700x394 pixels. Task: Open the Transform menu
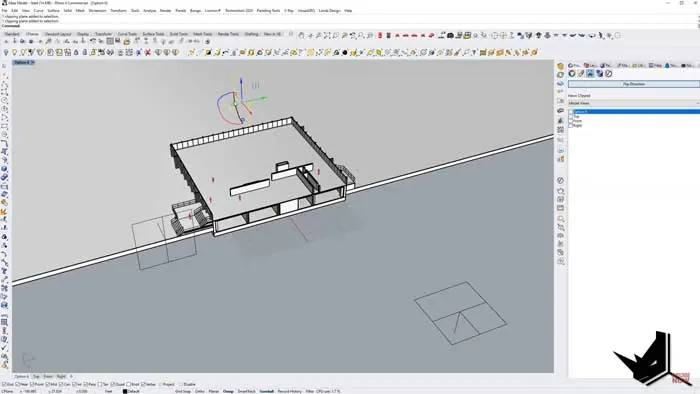[118, 10]
